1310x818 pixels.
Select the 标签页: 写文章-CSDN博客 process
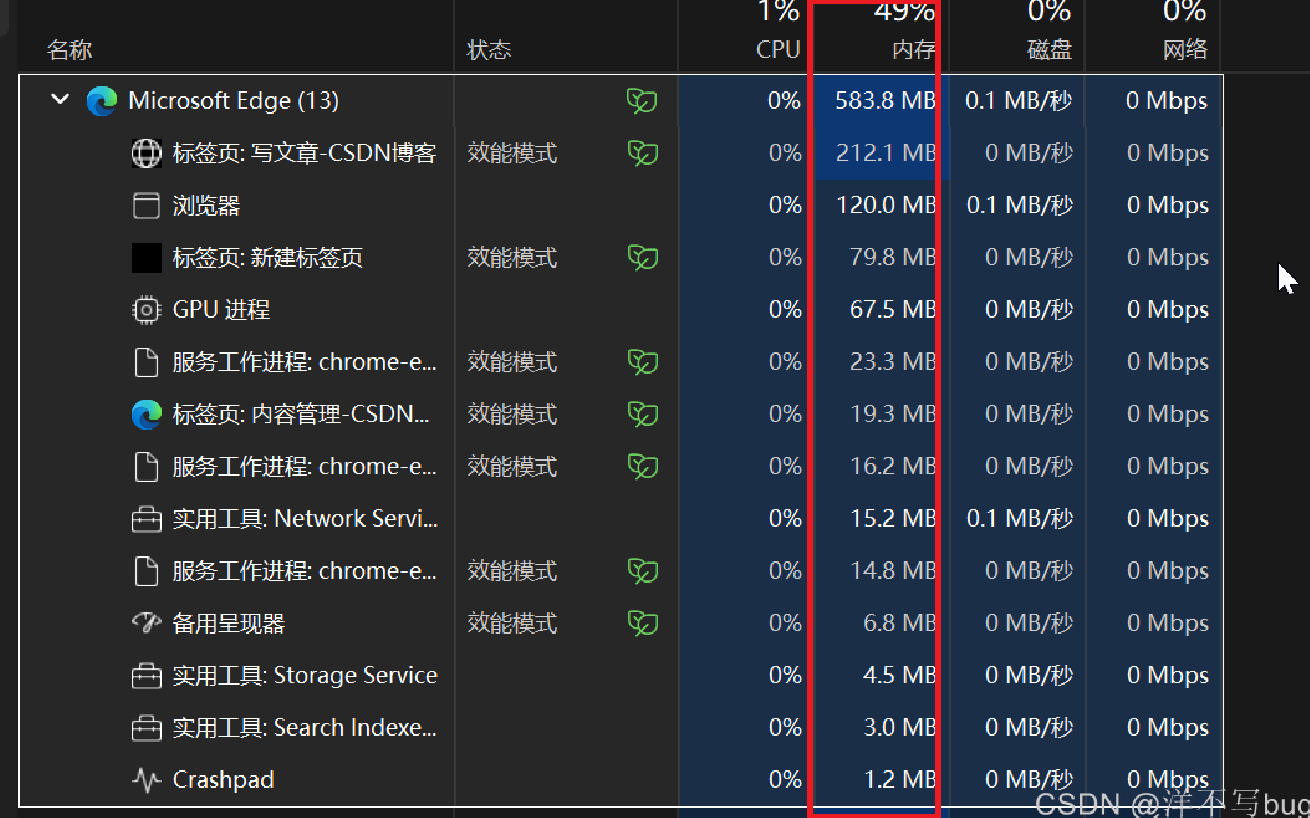click(x=304, y=153)
